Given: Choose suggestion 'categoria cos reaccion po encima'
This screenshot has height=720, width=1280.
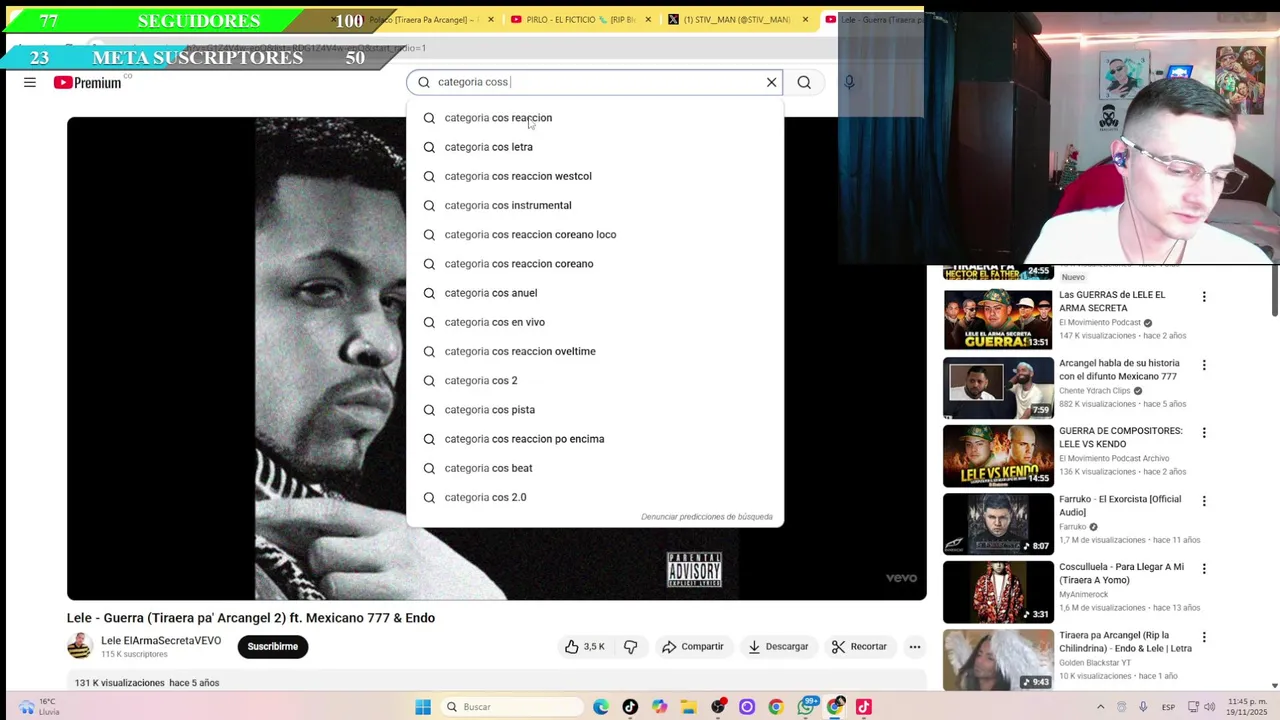Looking at the screenshot, I should click(595, 439).
